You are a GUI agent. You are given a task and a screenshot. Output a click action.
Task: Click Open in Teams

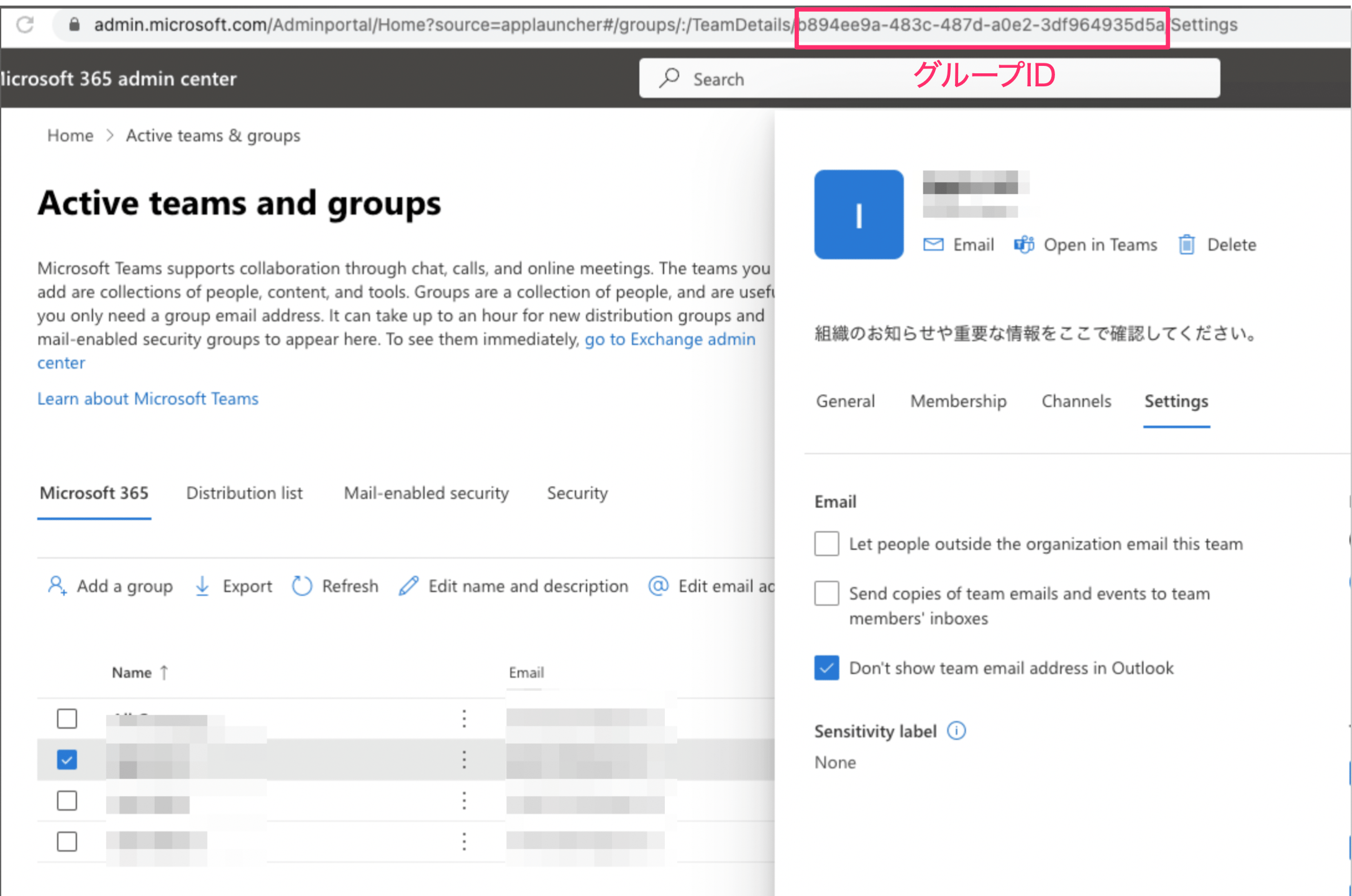point(1100,245)
